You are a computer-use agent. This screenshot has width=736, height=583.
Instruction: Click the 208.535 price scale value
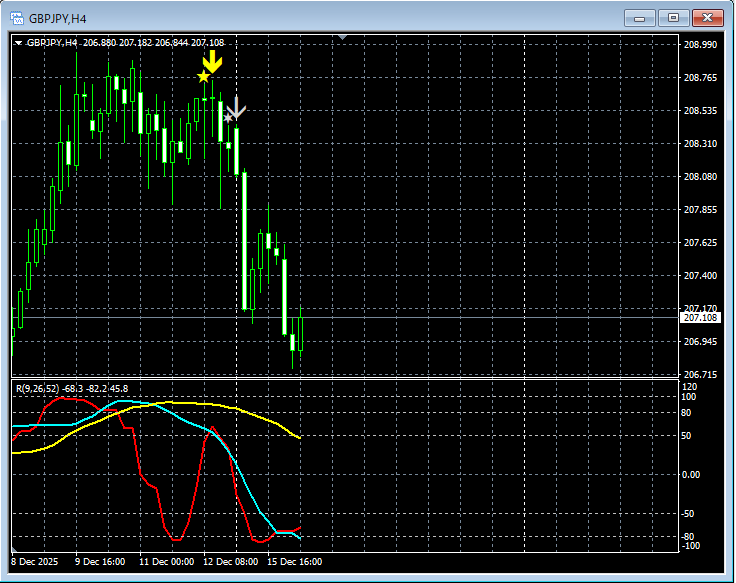point(700,111)
